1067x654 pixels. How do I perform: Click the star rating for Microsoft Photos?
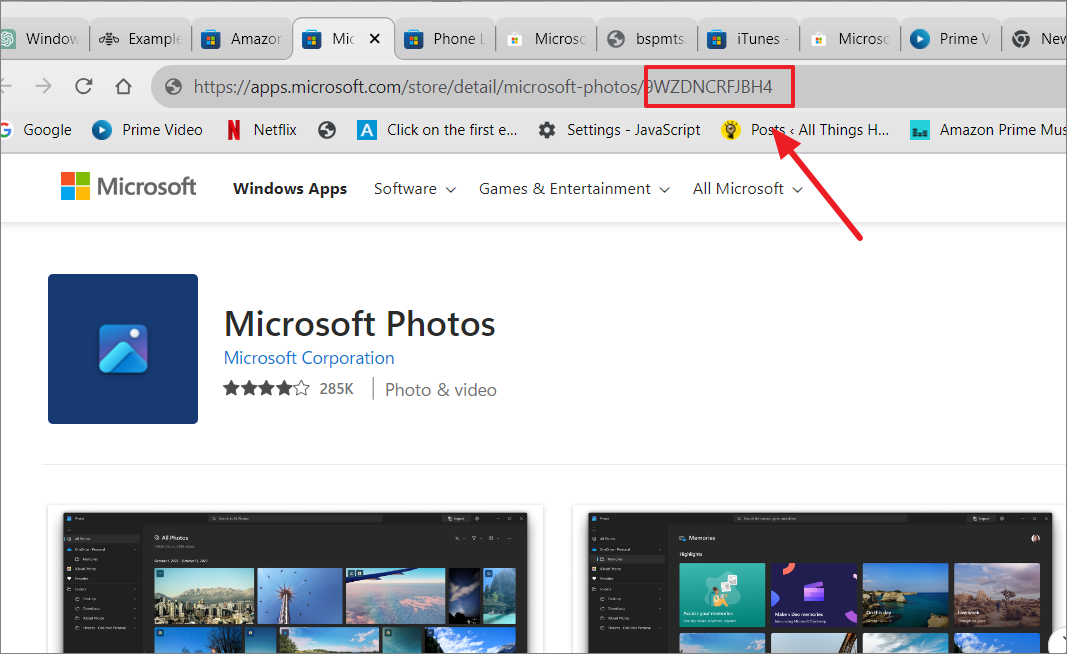pos(266,389)
